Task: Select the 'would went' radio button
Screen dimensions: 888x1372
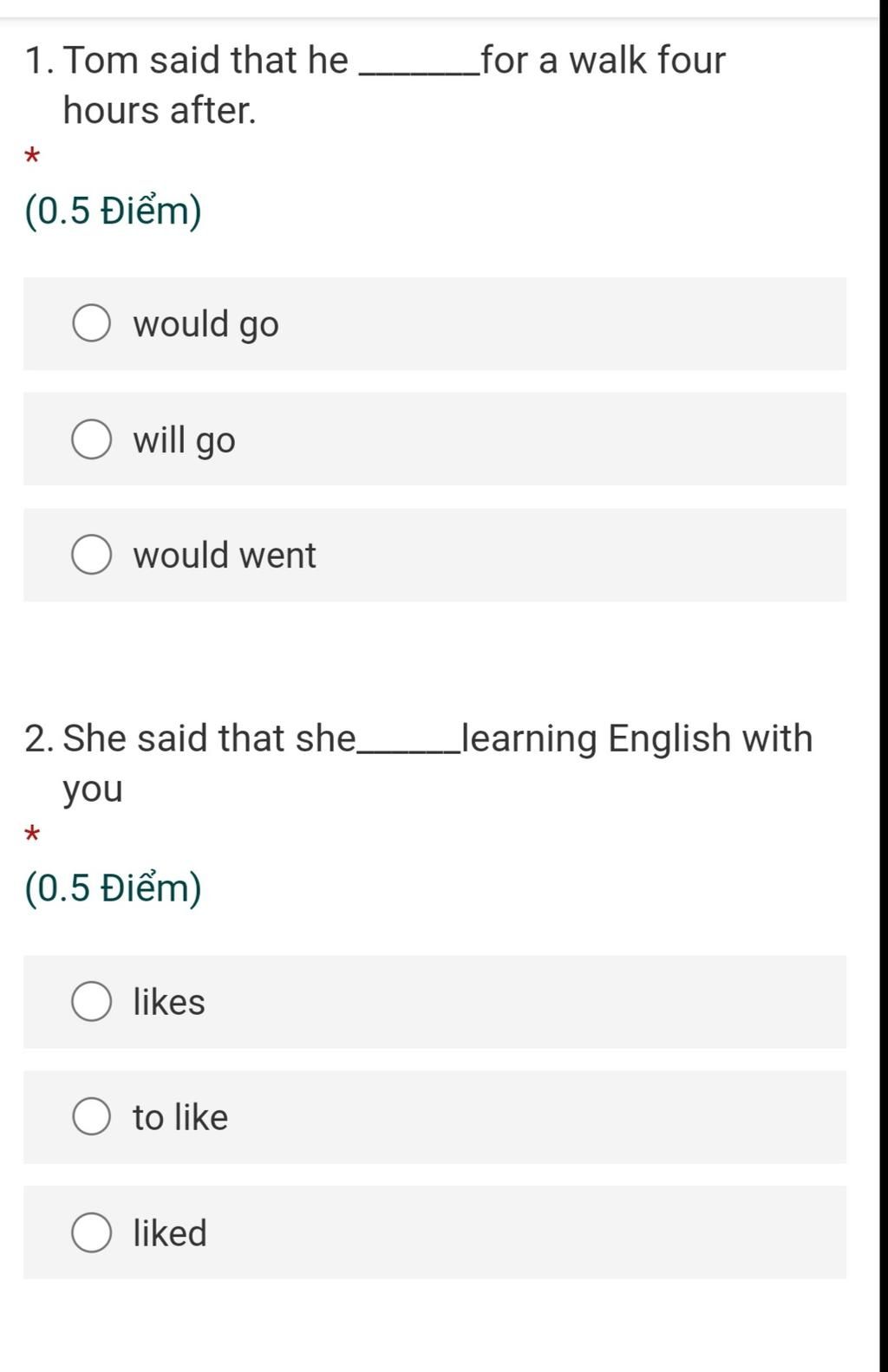Action: point(91,555)
